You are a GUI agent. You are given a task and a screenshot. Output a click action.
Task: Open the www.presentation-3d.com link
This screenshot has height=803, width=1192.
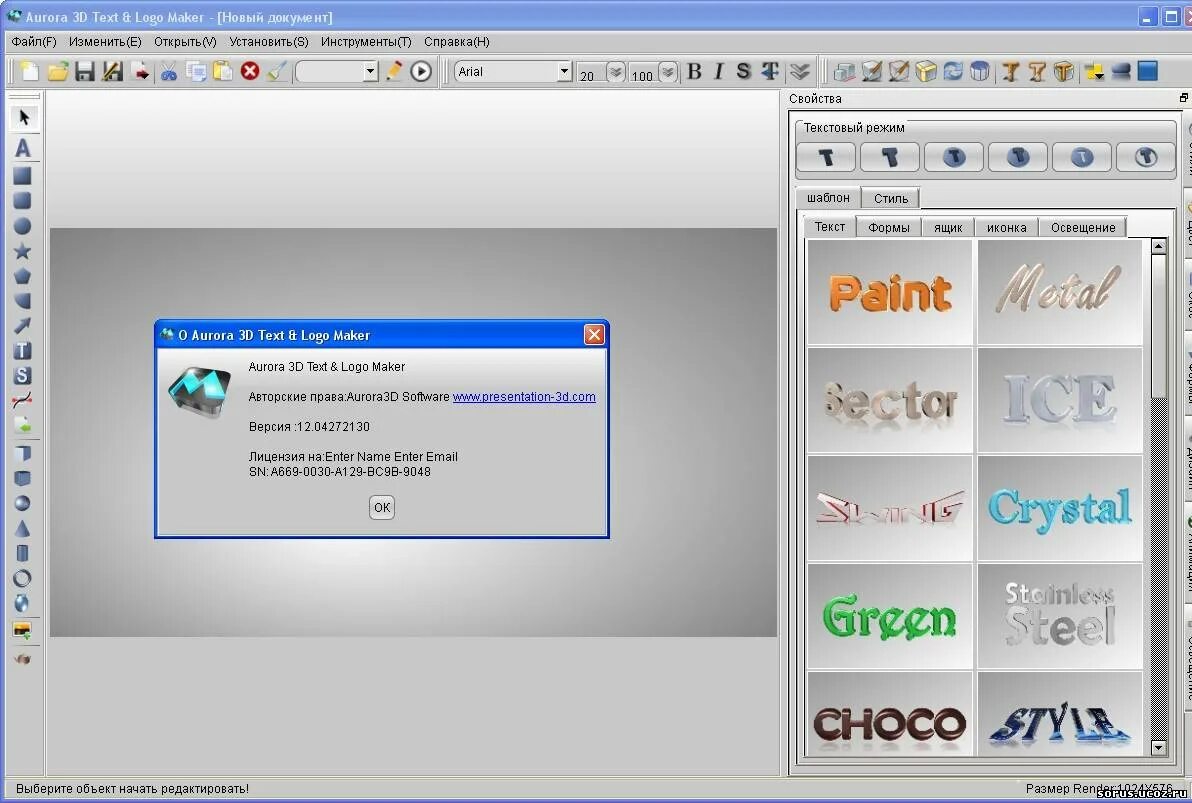pos(524,397)
